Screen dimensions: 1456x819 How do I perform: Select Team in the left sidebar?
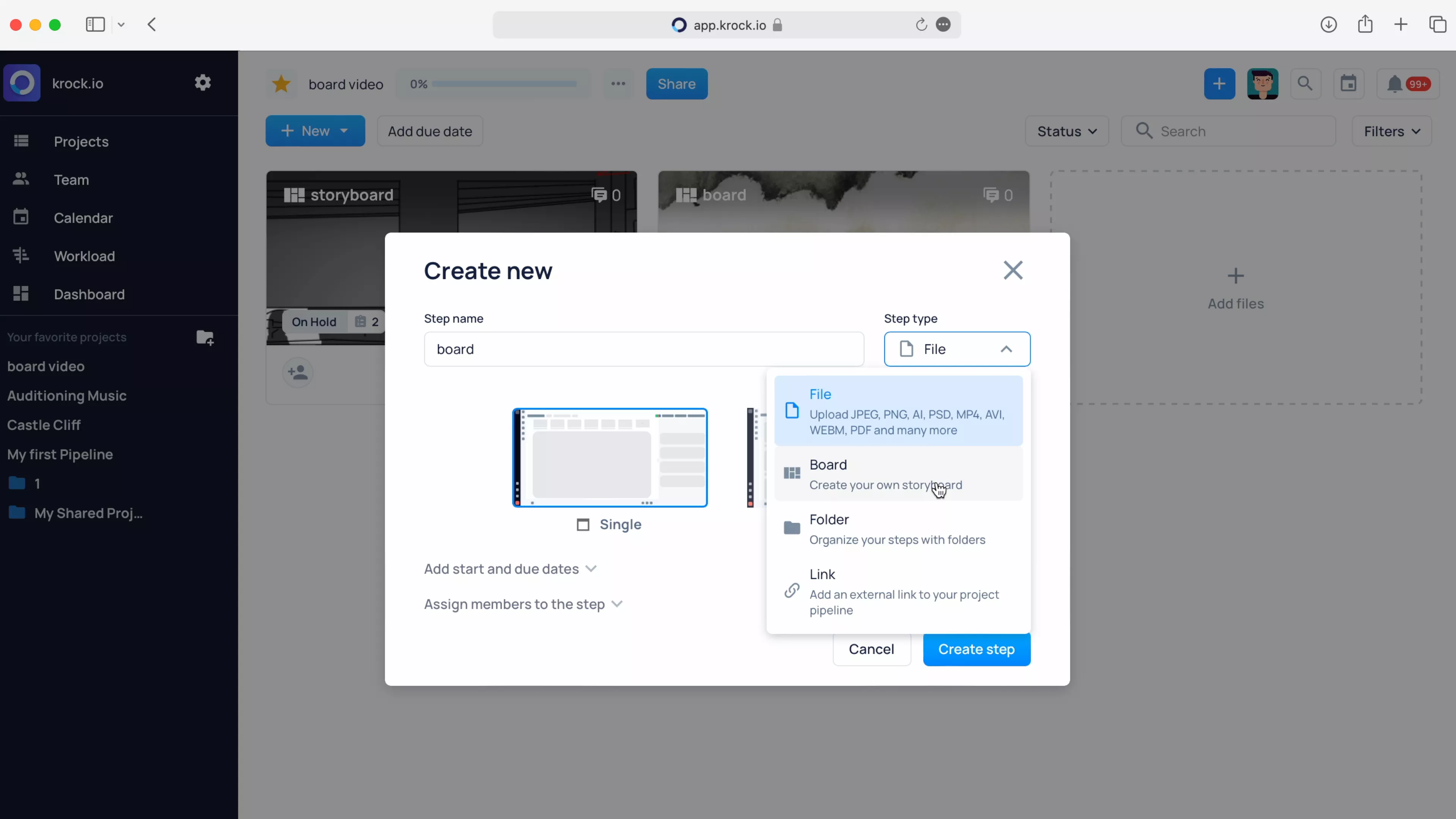click(72, 180)
